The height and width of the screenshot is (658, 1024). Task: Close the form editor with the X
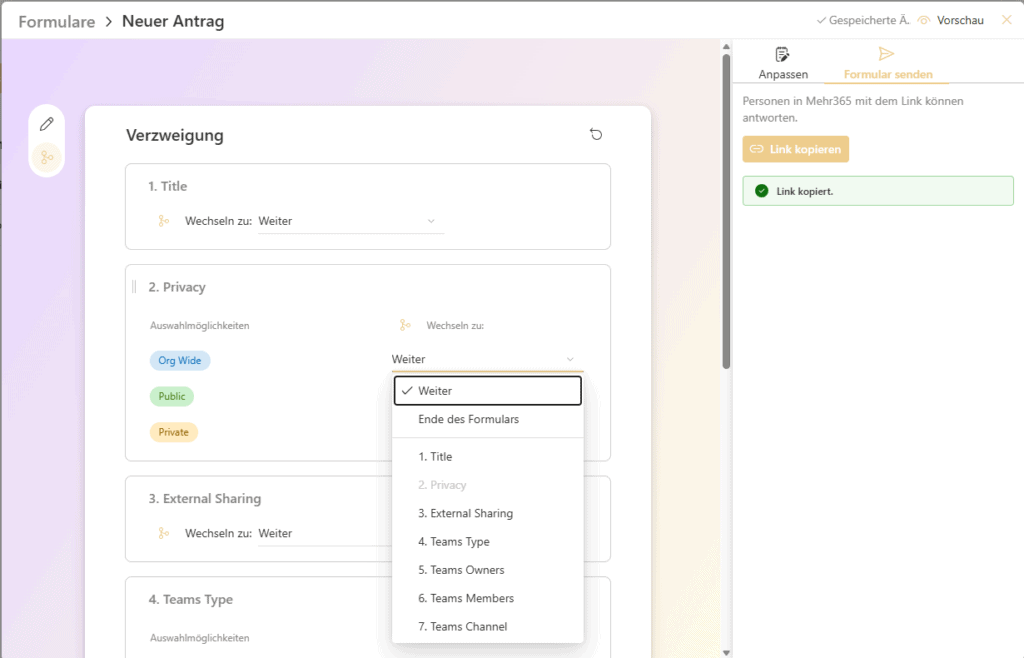coord(1006,20)
